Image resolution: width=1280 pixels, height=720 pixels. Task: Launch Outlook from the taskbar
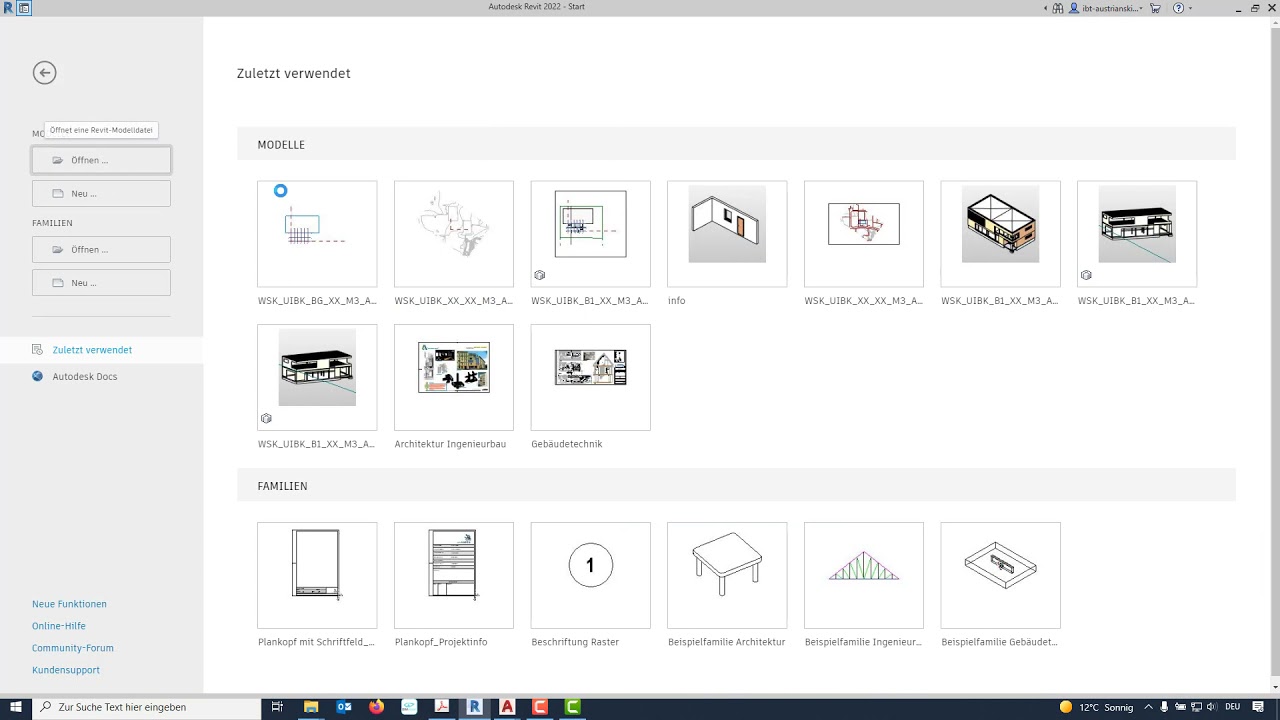344,707
